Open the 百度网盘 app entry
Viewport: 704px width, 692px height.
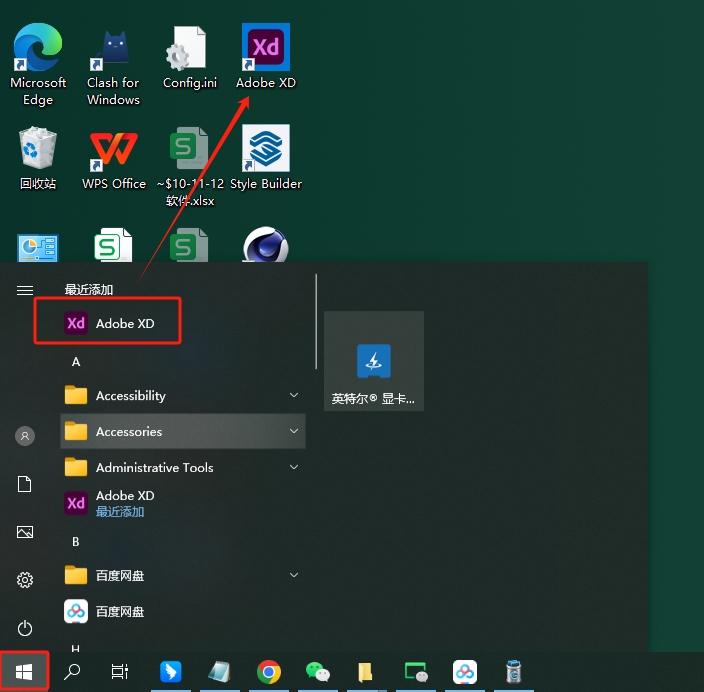point(183,611)
